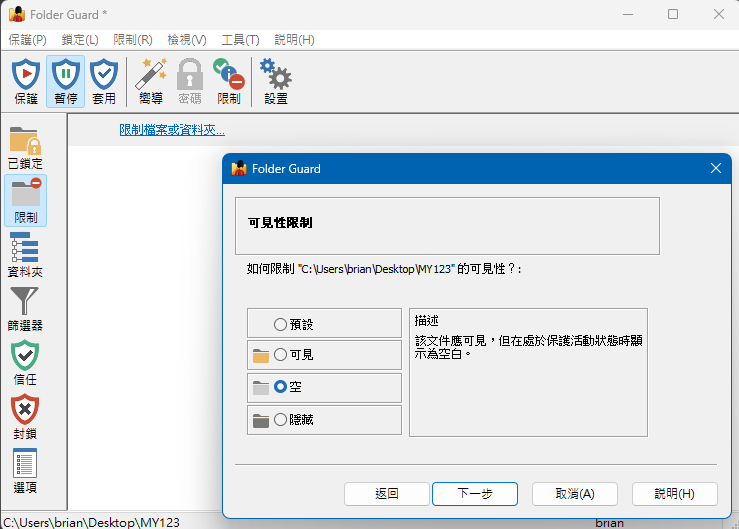Open 封鎖 (Blocked) sidebar view
Image resolution: width=739 pixels, height=529 pixels.
26,417
